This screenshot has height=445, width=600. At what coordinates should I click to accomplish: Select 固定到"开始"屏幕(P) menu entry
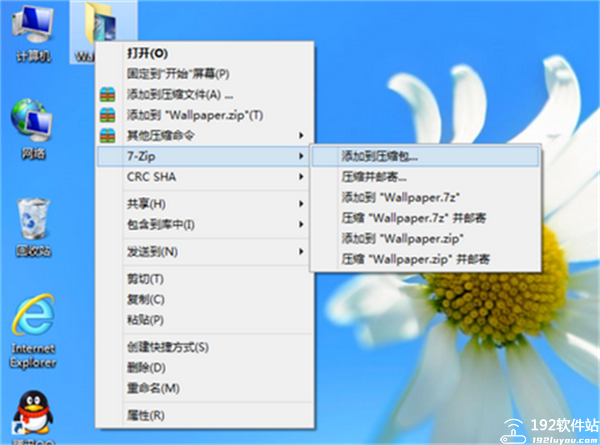pyautogui.click(x=205, y=73)
